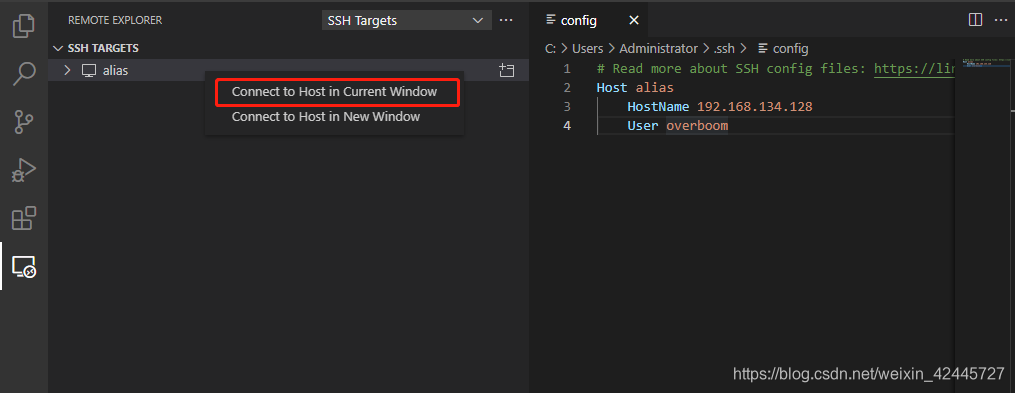The width and height of the screenshot is (1015, 393).
Task: Click Users in the breadcrumb path
Action: 587,49
